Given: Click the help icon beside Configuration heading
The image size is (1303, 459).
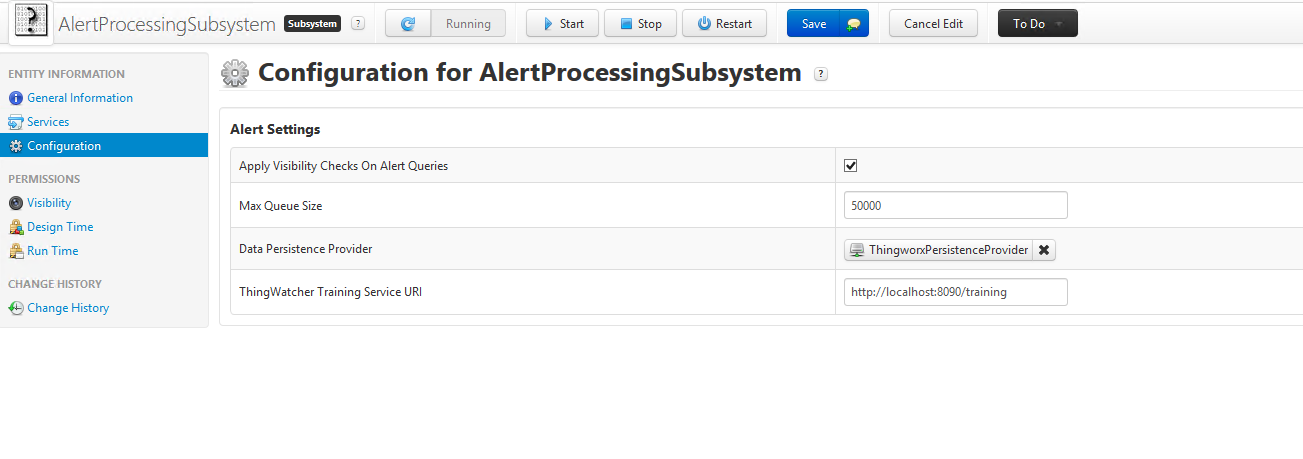Looking at the screenshot, I should (x=821, y=73).
